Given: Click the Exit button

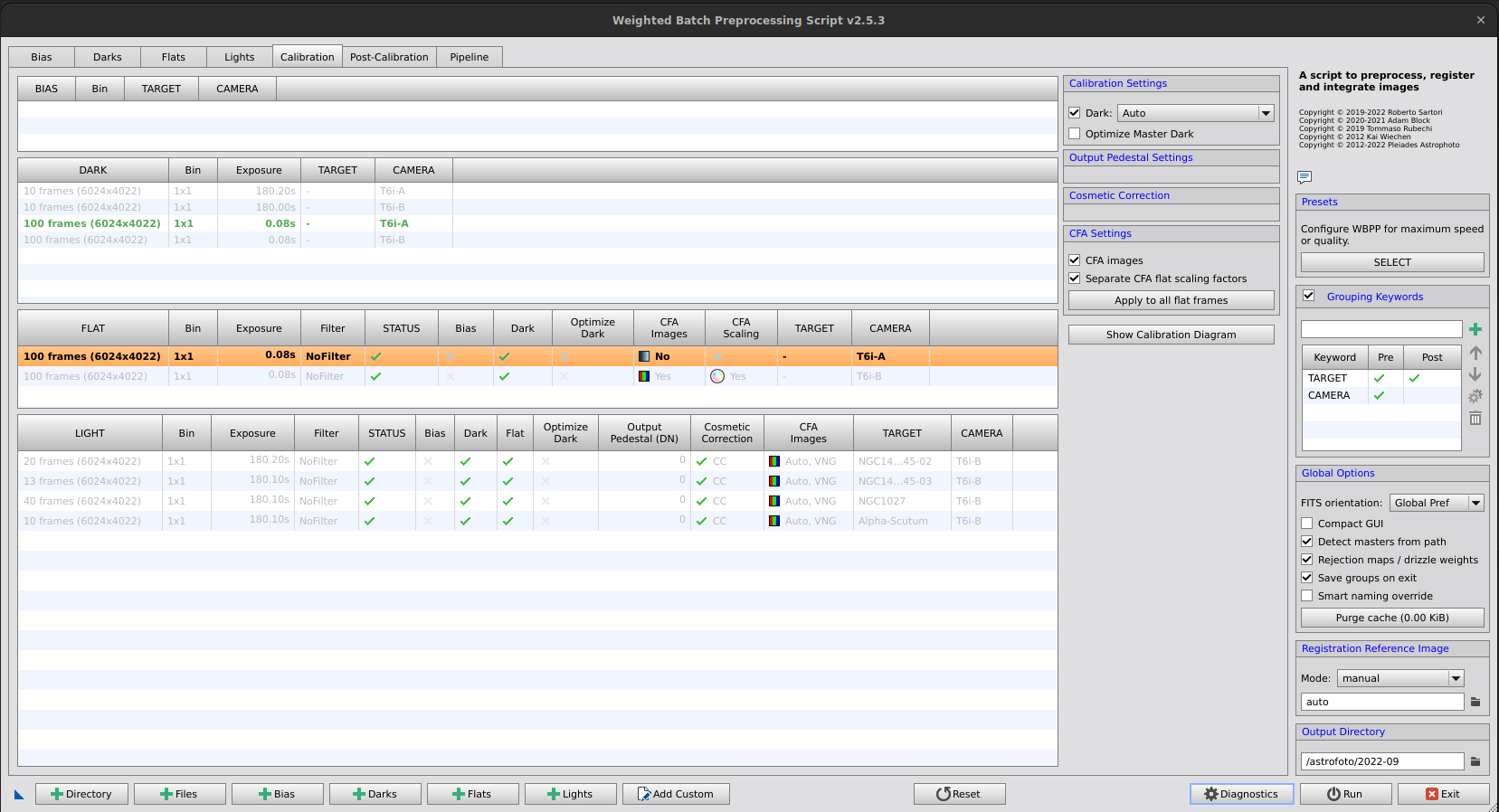Looking at the screenshot, I should 1444,794.
